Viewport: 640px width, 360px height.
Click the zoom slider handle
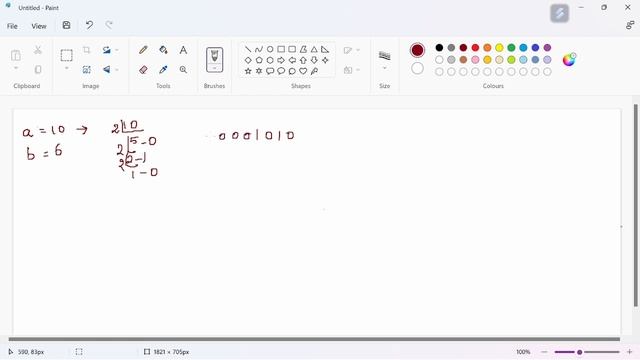[x=579, y=352]
